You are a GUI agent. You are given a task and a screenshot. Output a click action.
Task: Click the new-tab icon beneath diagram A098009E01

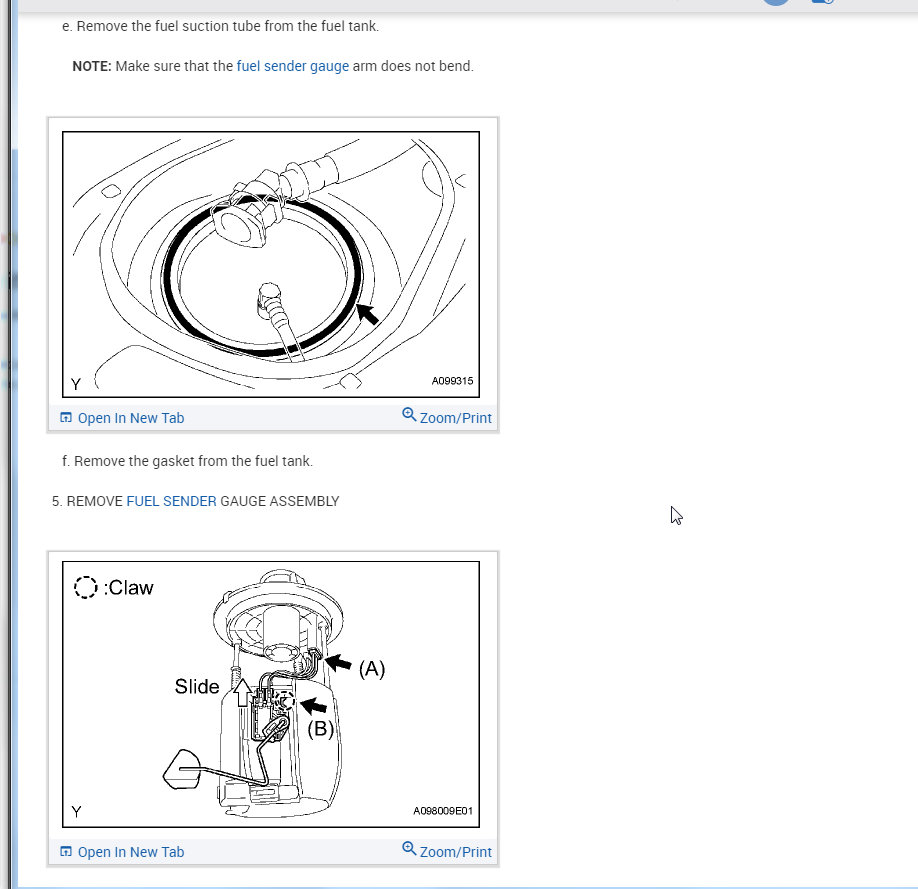pos(66,852)
